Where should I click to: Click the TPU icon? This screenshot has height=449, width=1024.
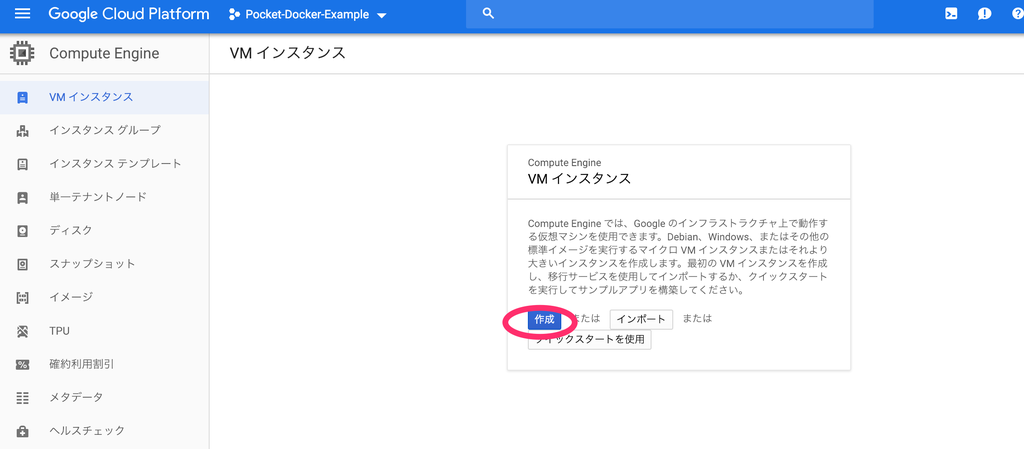click(x=22, y=332)
